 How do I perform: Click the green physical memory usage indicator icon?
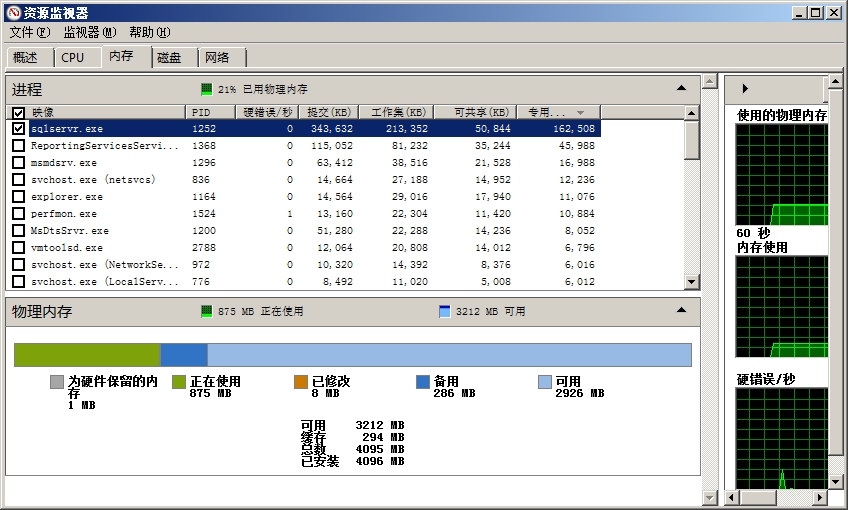pyautogui.click(x=207, y=89)
